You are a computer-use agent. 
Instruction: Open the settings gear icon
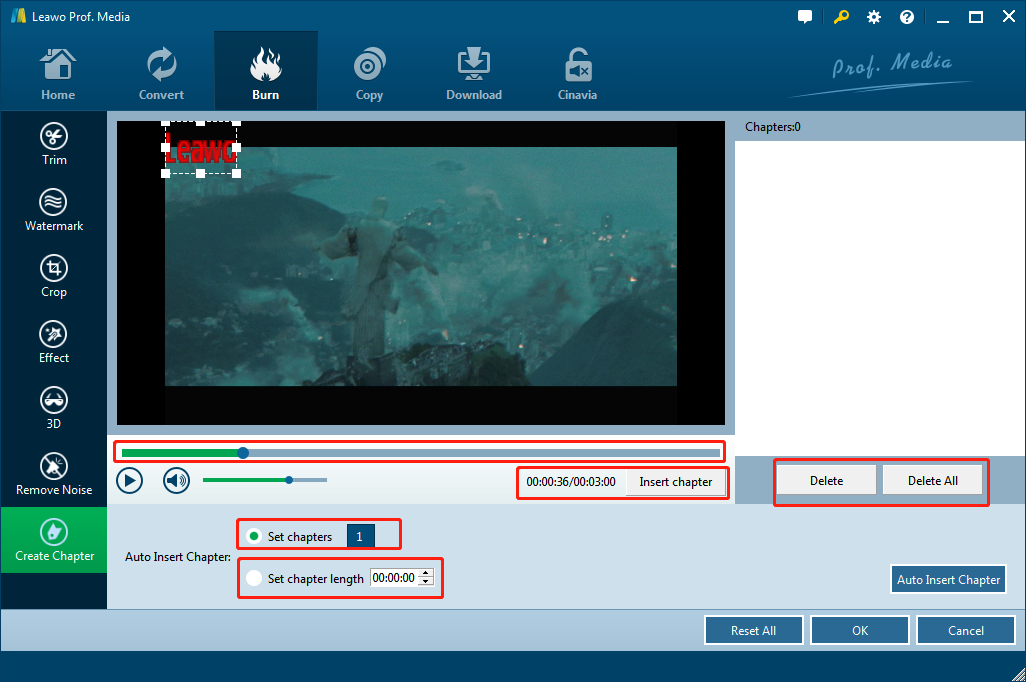pos(874,17)
